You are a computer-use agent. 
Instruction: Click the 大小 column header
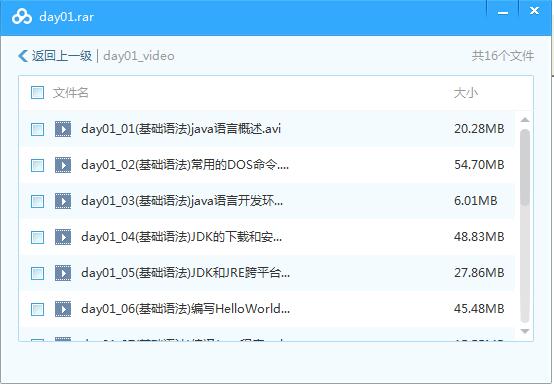[x=466, y=93]
